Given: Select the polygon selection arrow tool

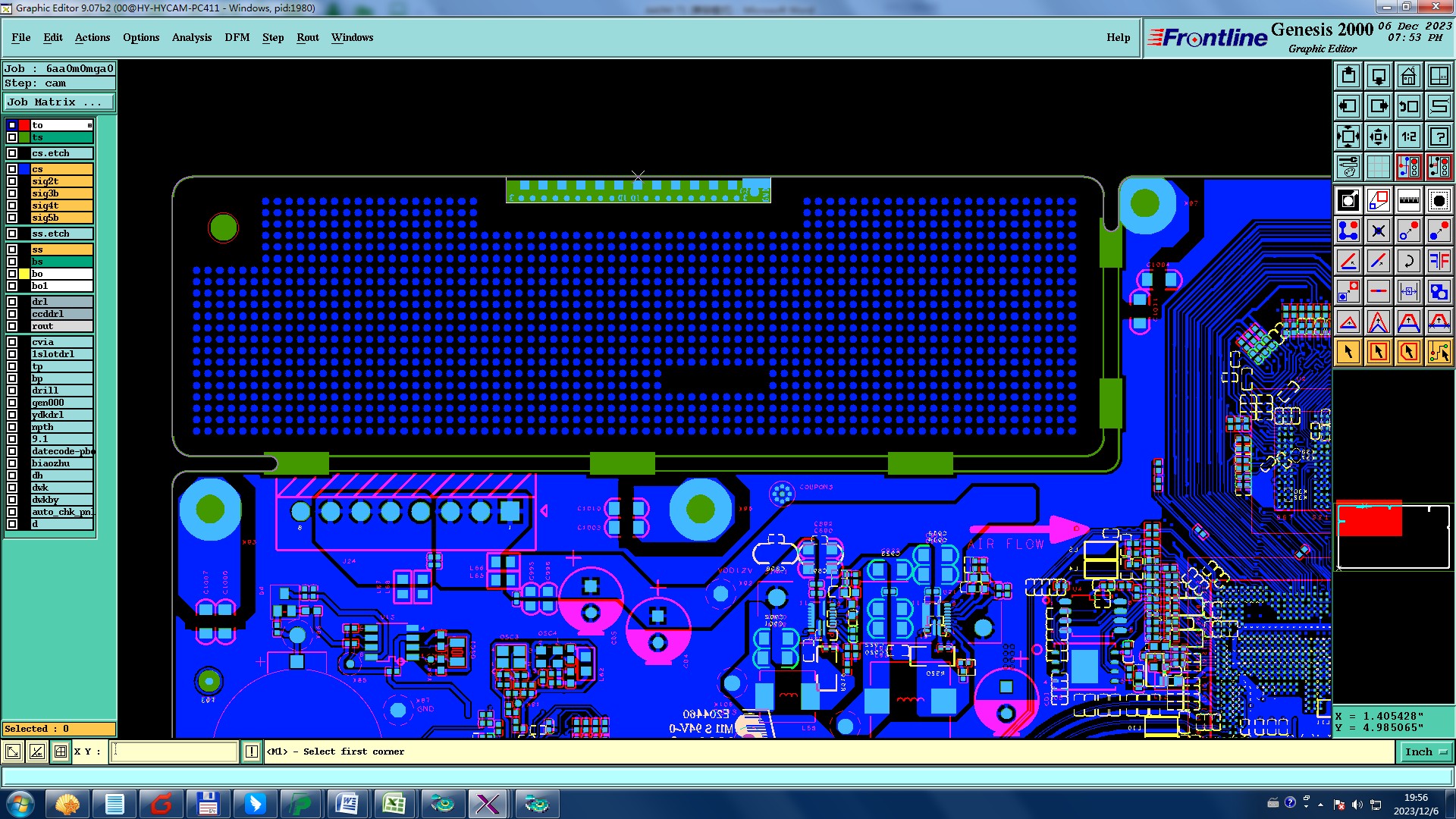Looking at the screenshot, I should 1408,352.
